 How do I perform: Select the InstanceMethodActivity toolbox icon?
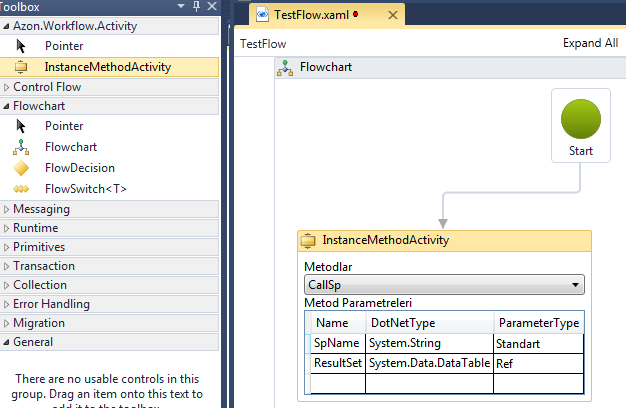click(21, 67)
